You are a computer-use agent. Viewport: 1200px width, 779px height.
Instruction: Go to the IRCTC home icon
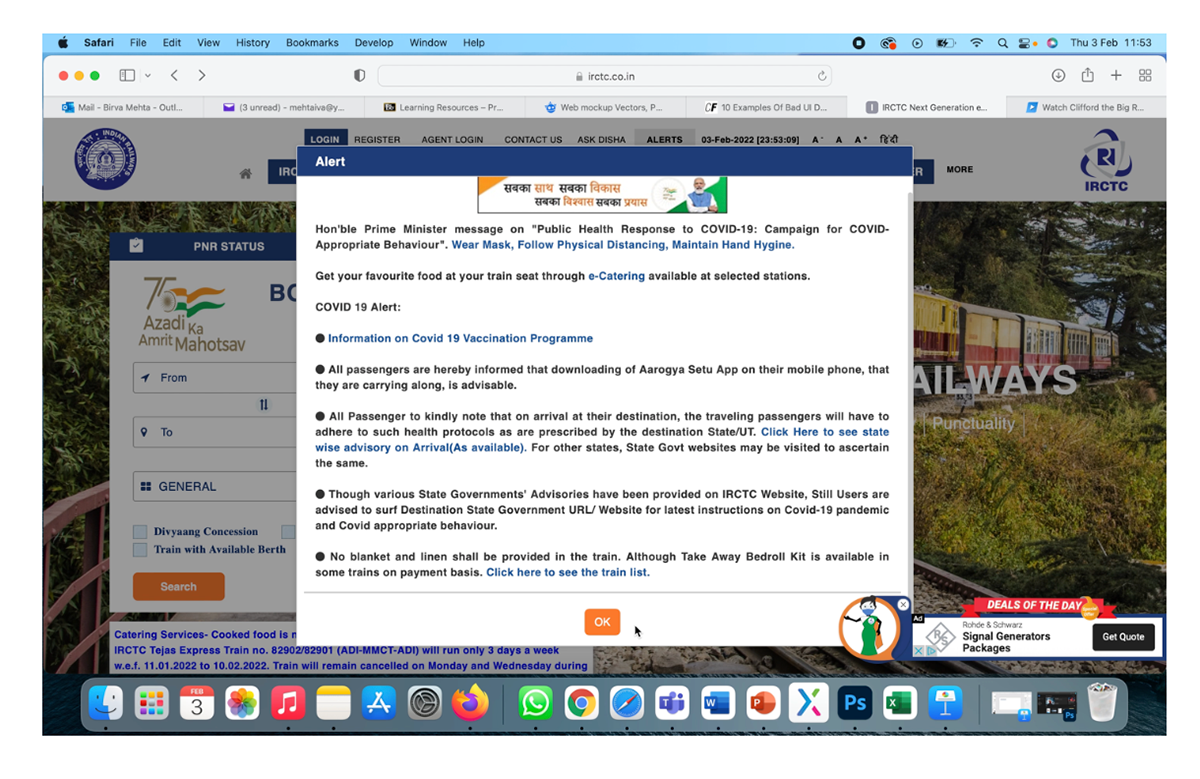click(245, 173)
